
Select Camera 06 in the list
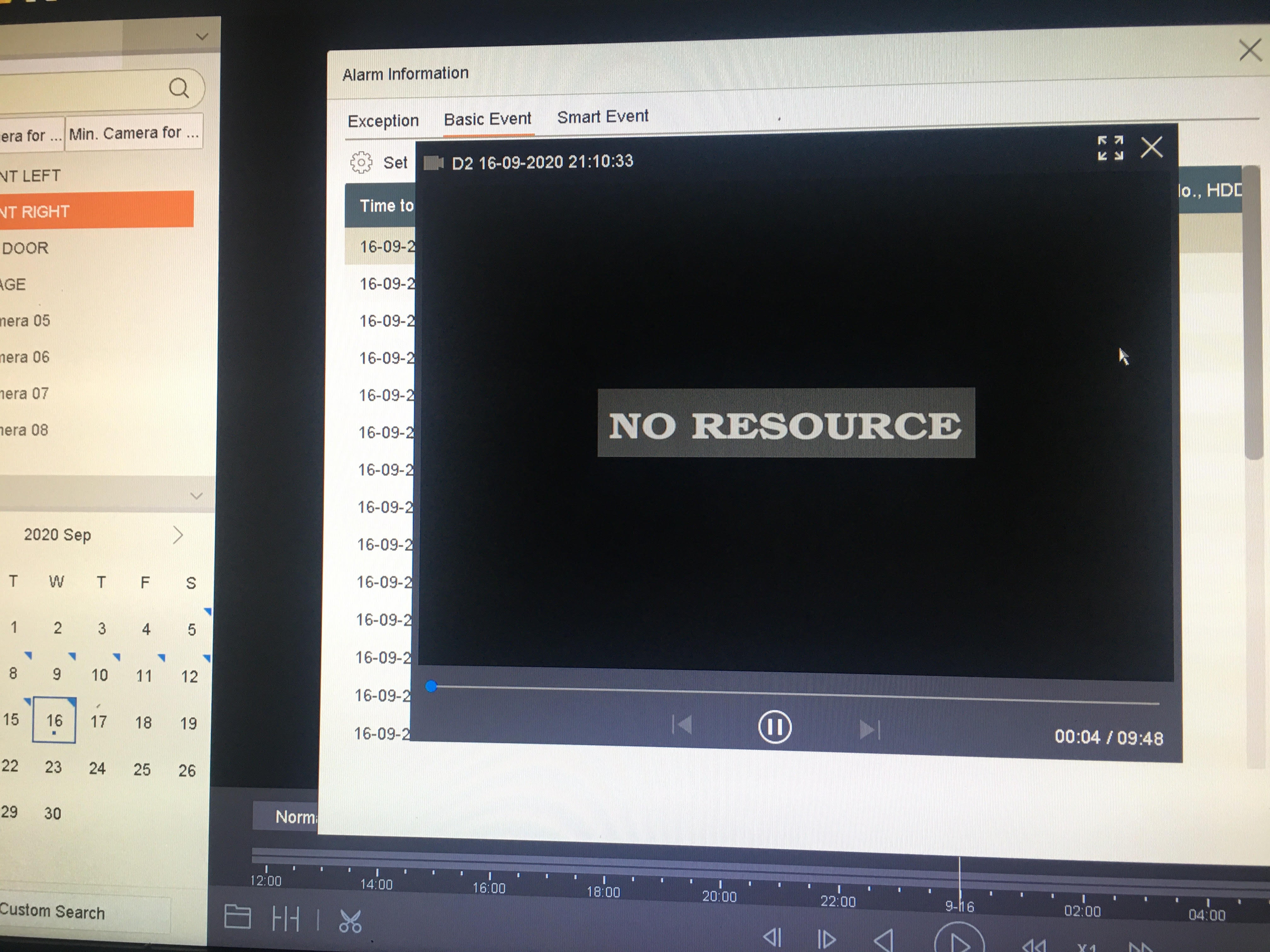[25, 357]
